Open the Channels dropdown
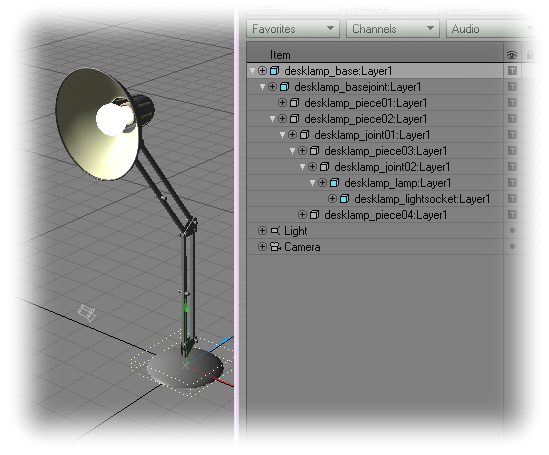This screenshot has height=455, width=549. click(x=392, y=29)
